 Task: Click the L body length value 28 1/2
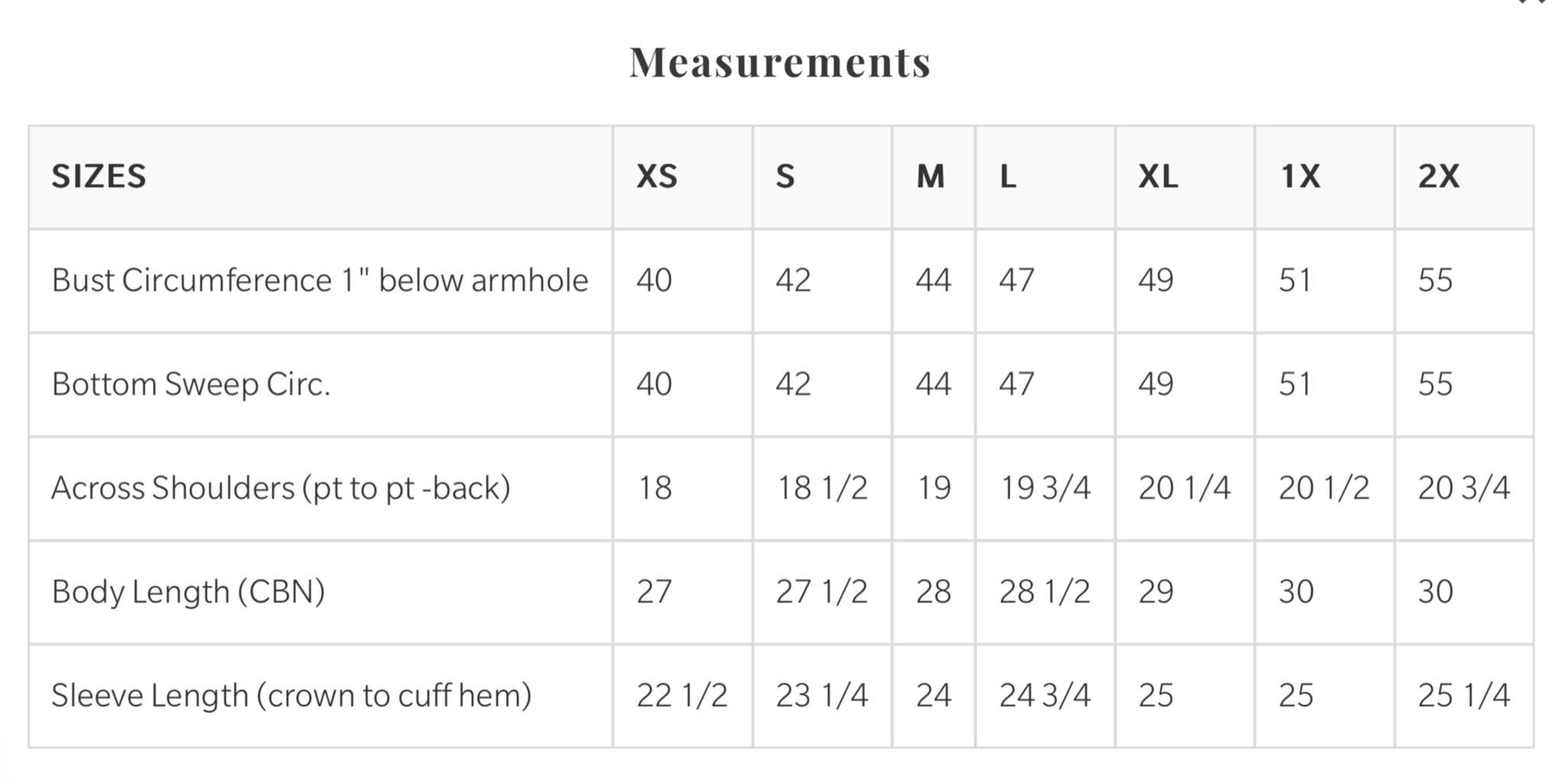(1045, 592)
